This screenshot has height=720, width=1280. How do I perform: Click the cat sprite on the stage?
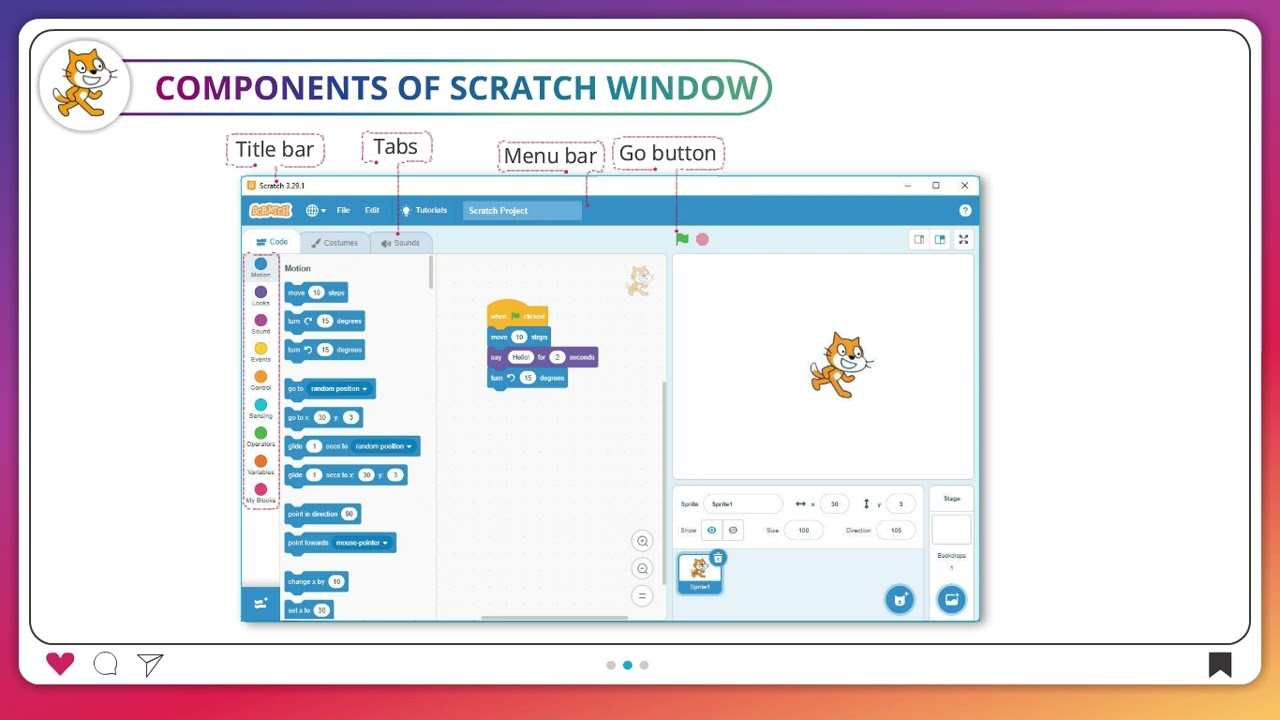click(x=841, y=365)
